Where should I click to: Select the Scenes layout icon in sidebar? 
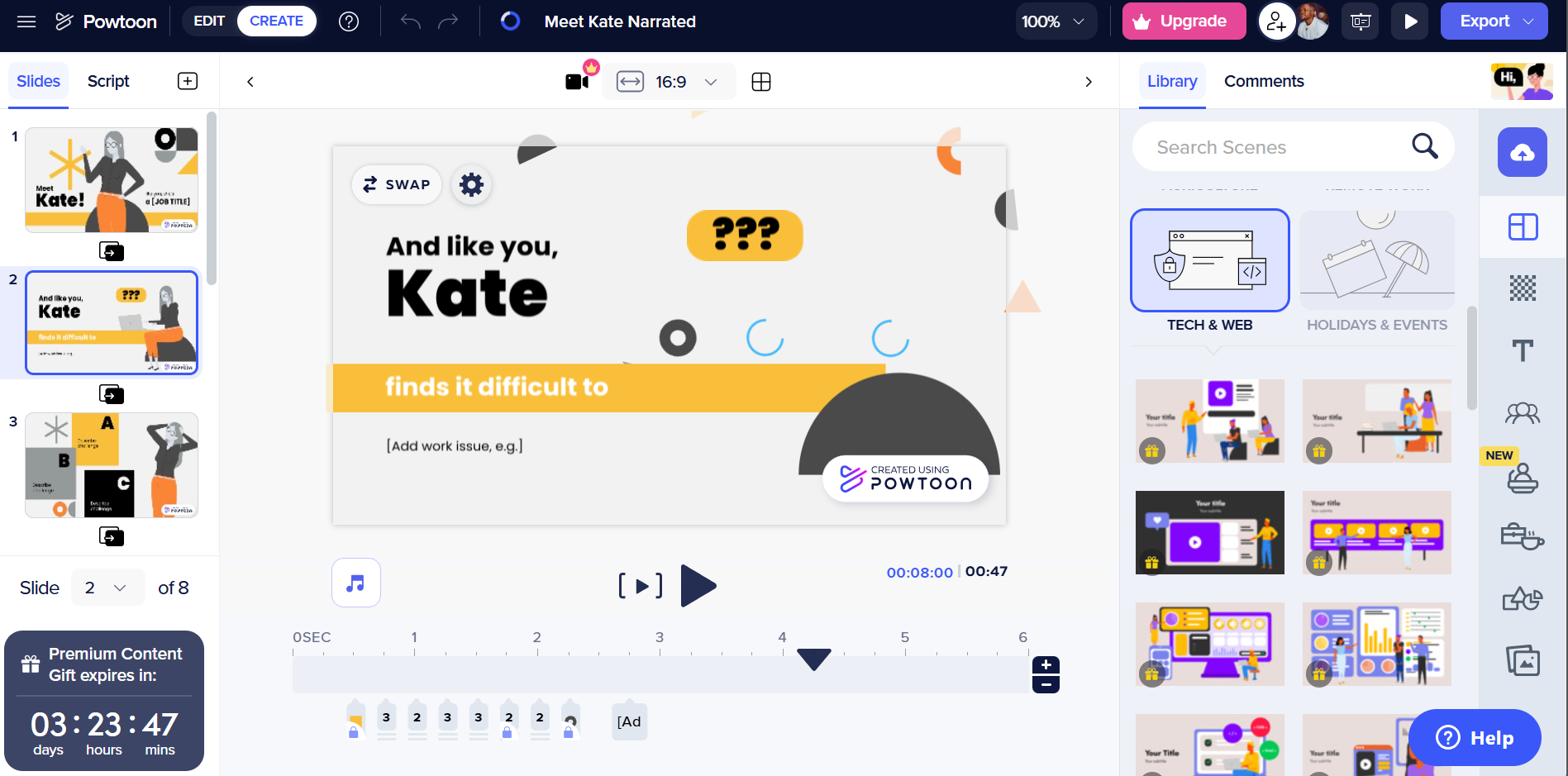(1523, 226)
